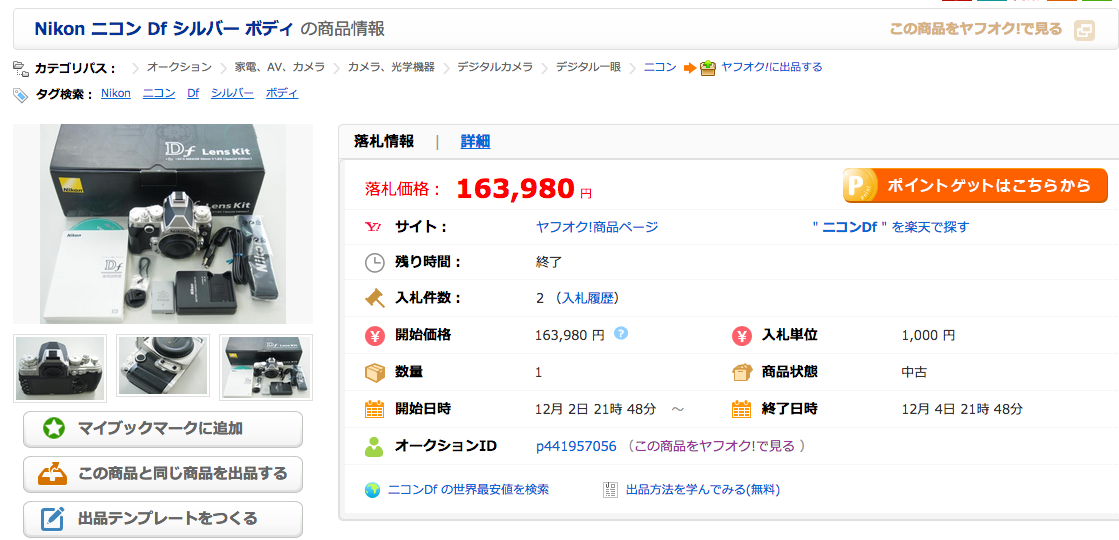Select the camera top view thumbnail
The height and width of the screenshot is (540, 1119).
[163, 365]
